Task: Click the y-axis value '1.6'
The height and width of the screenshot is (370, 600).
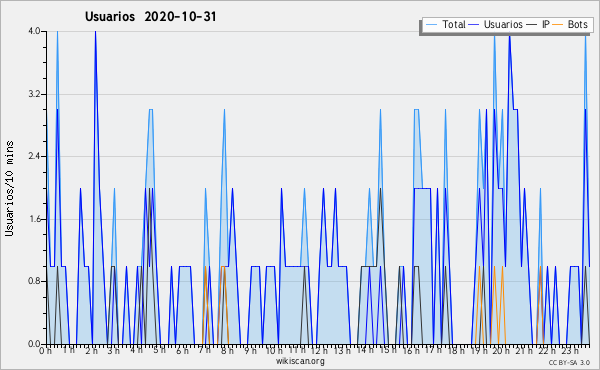Action: (34, 219)
